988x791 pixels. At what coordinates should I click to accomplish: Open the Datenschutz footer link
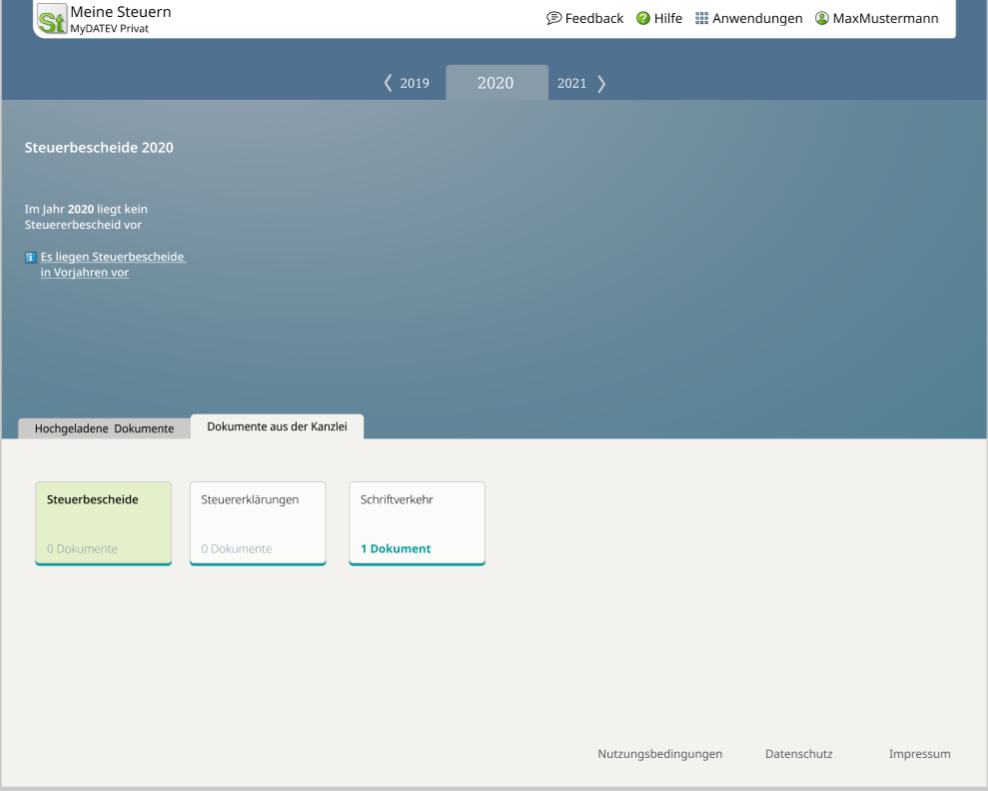point(798,754)
